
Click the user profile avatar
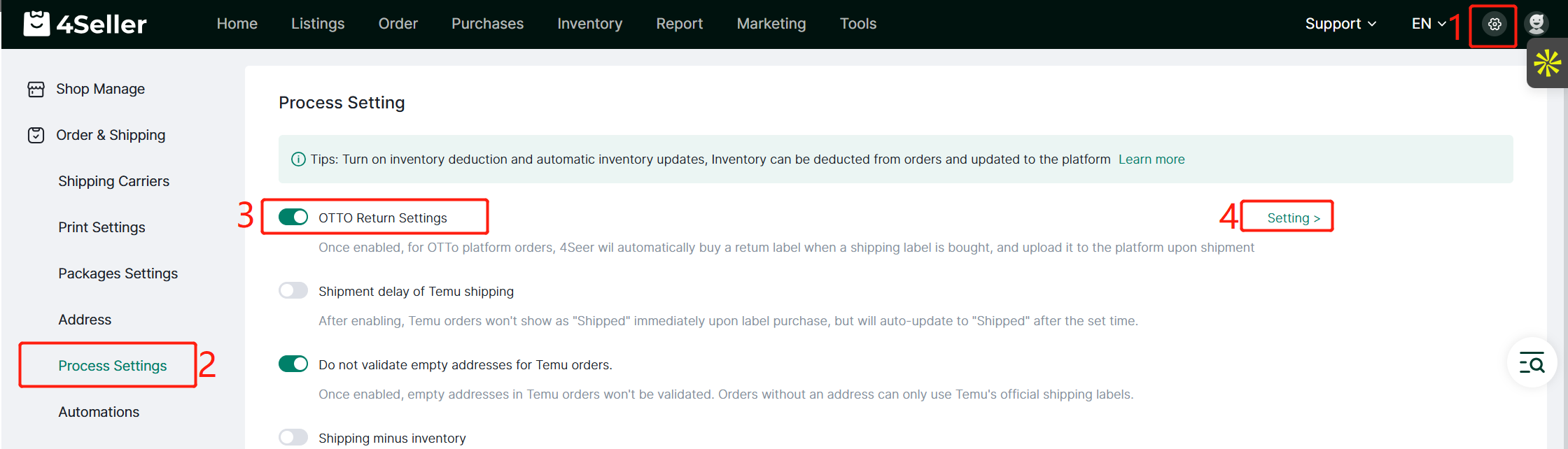pyautogui.click(x=1536, y=24)
